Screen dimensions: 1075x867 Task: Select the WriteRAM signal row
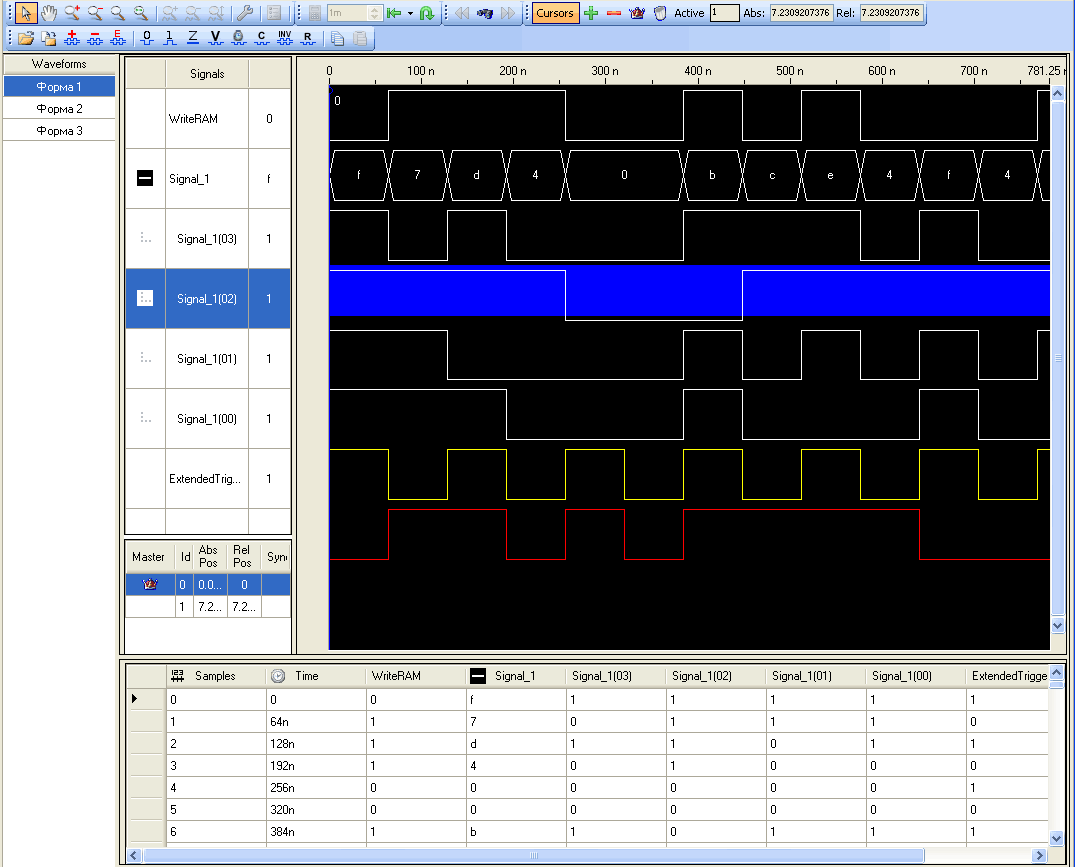click(193, 119)
